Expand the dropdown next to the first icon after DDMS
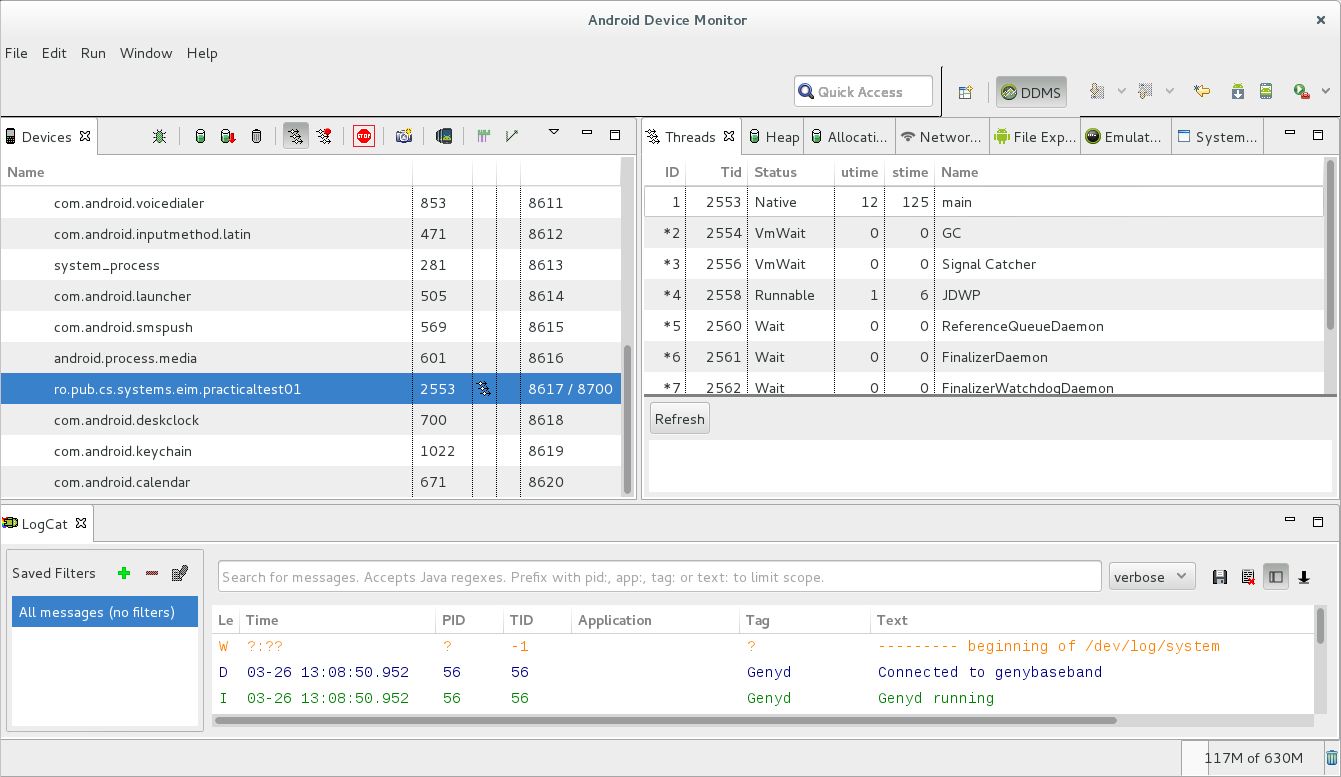The height and width of the screenshot is (777, 1341). [x=1121, y=91]
